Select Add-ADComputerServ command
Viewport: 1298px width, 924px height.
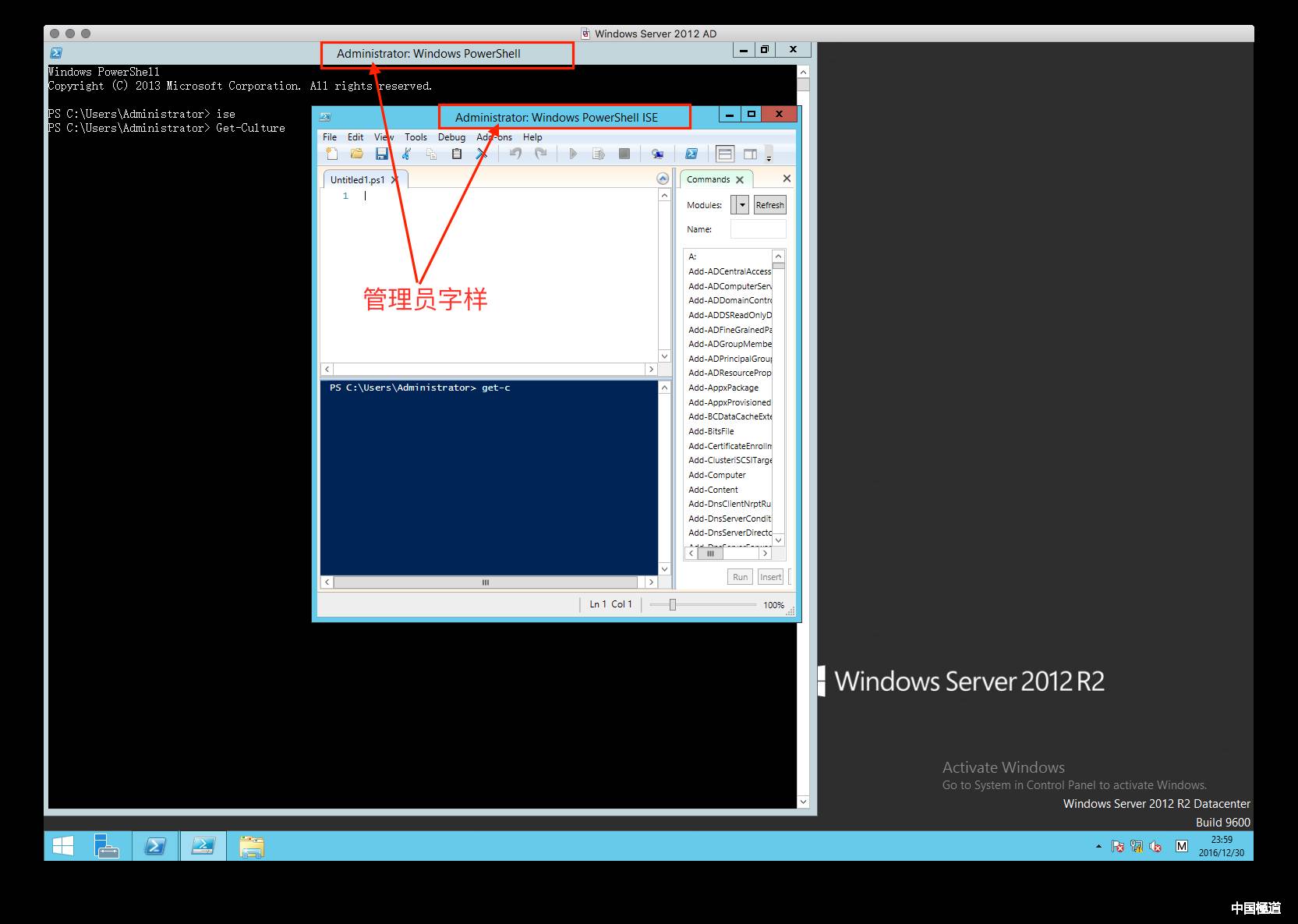click(x=730, y=286)
